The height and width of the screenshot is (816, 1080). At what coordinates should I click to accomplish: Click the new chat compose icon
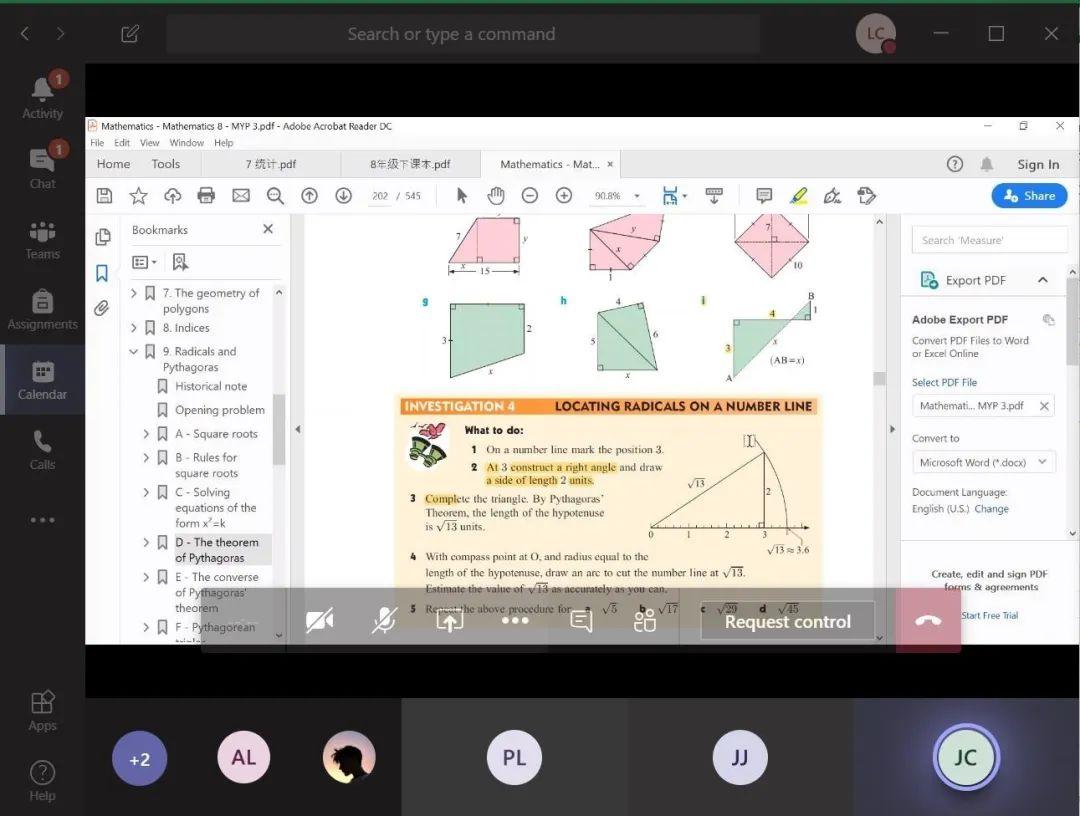tap(130, 34)
